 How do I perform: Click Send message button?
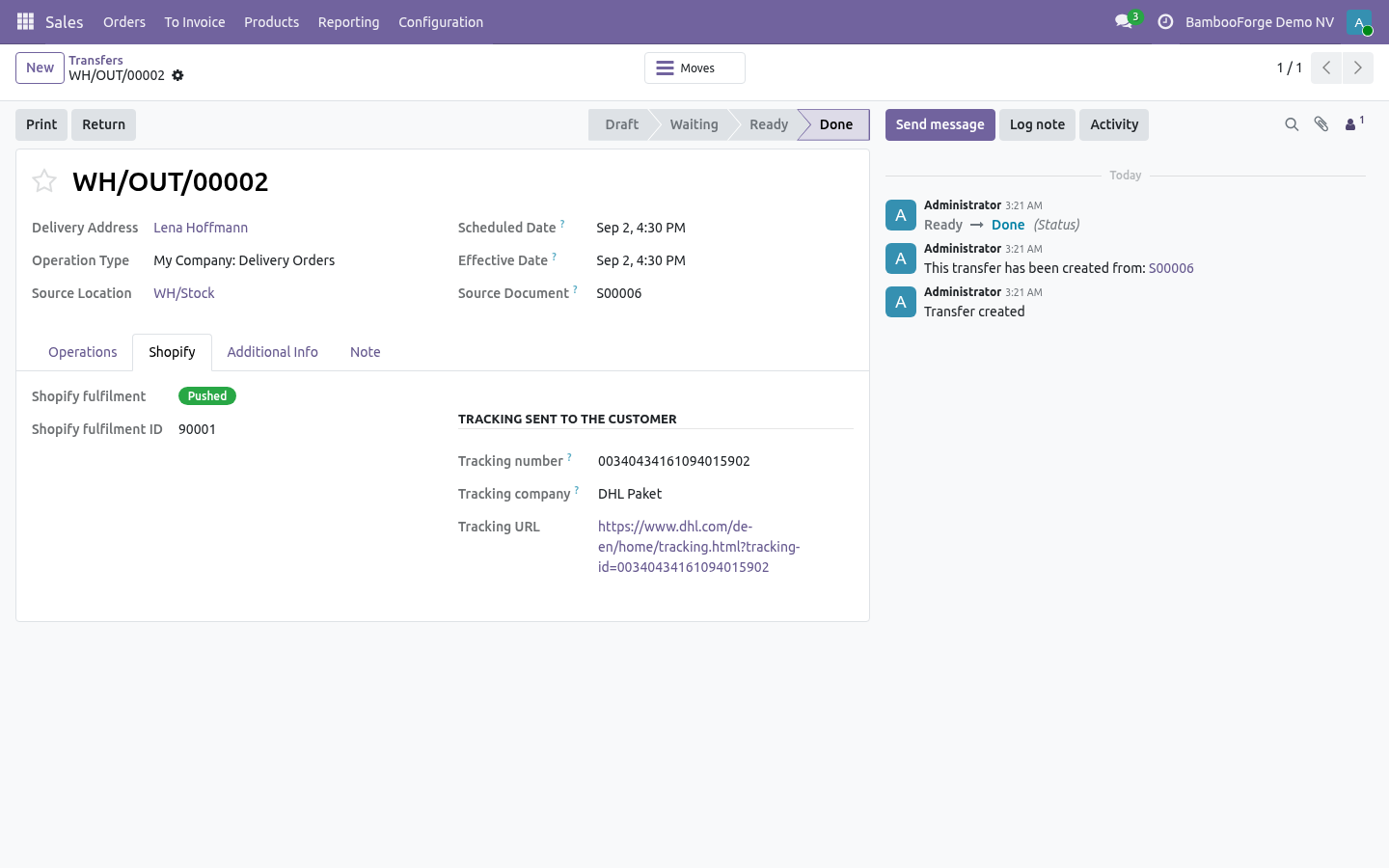pyautogui.click(x=940, y=124)
